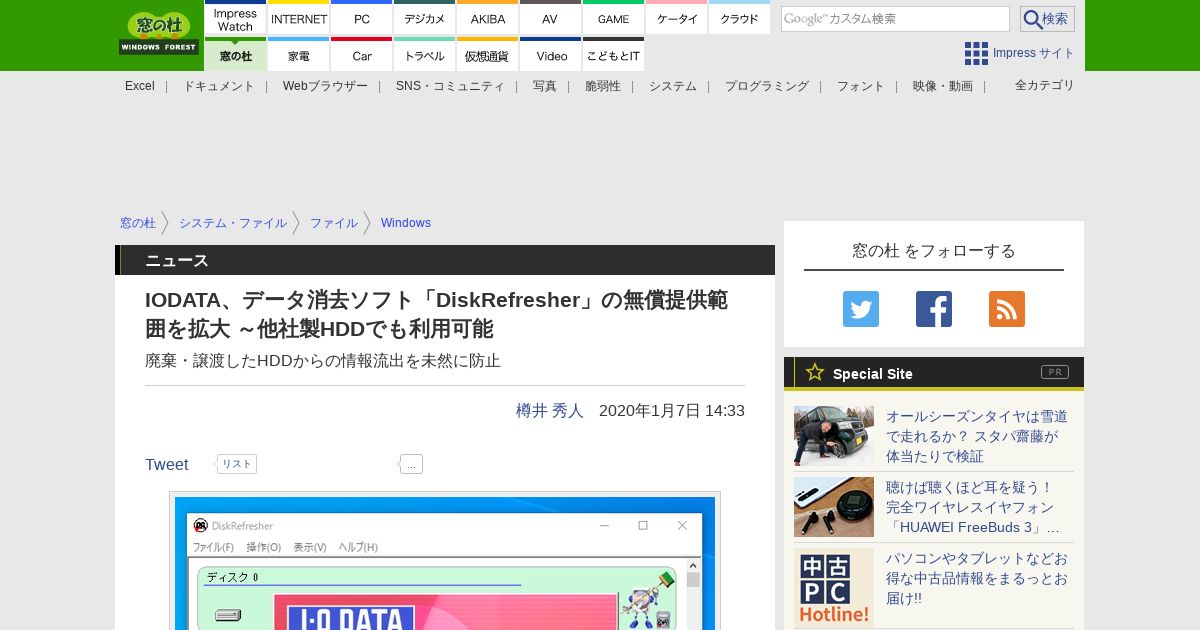Click the DiskRefresher app icon in screenshot

201,525
